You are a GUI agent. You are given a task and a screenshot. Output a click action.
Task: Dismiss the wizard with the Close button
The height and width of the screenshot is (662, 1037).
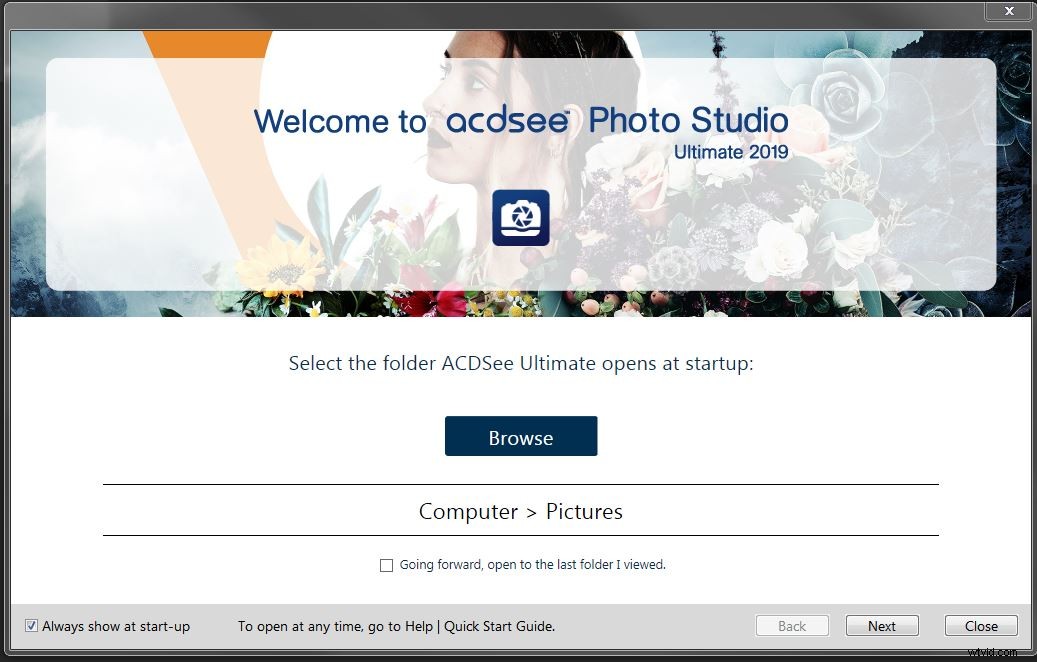tap(980, 625)
